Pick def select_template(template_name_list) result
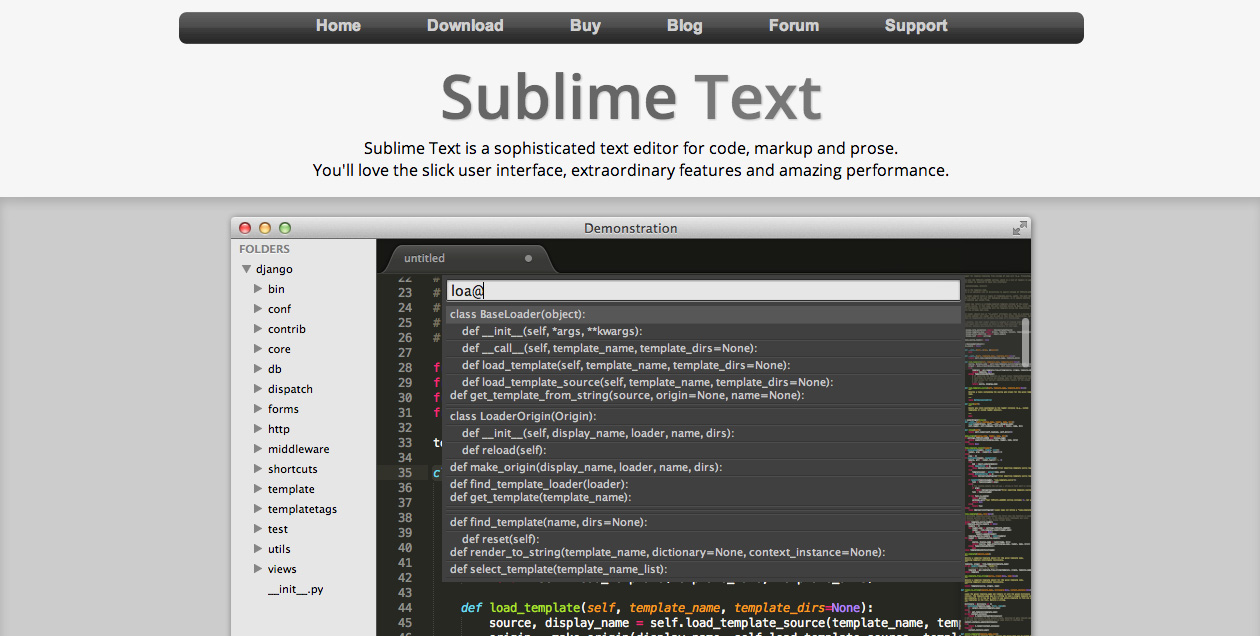Image resolution: width=1260 pixels, height=636 pixels. click(x=702, y=569)
